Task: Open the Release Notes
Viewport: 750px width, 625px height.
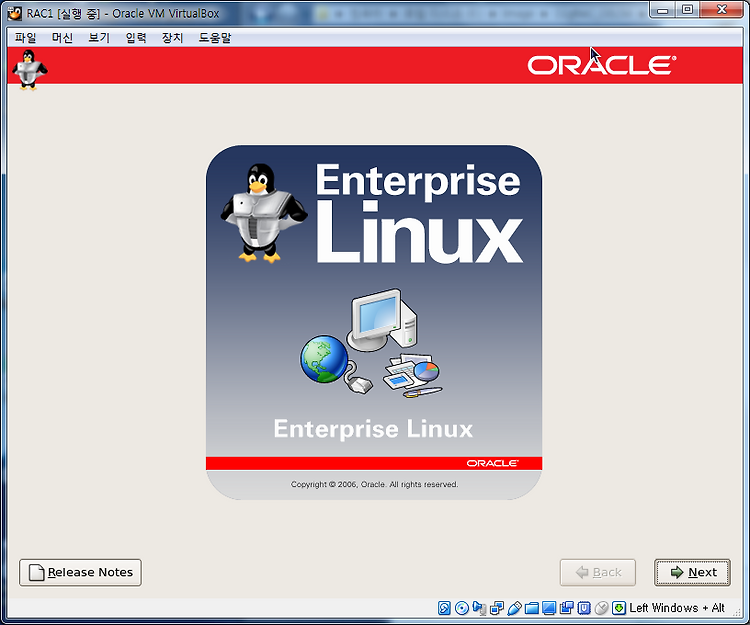Action: [x=80, y=572]
